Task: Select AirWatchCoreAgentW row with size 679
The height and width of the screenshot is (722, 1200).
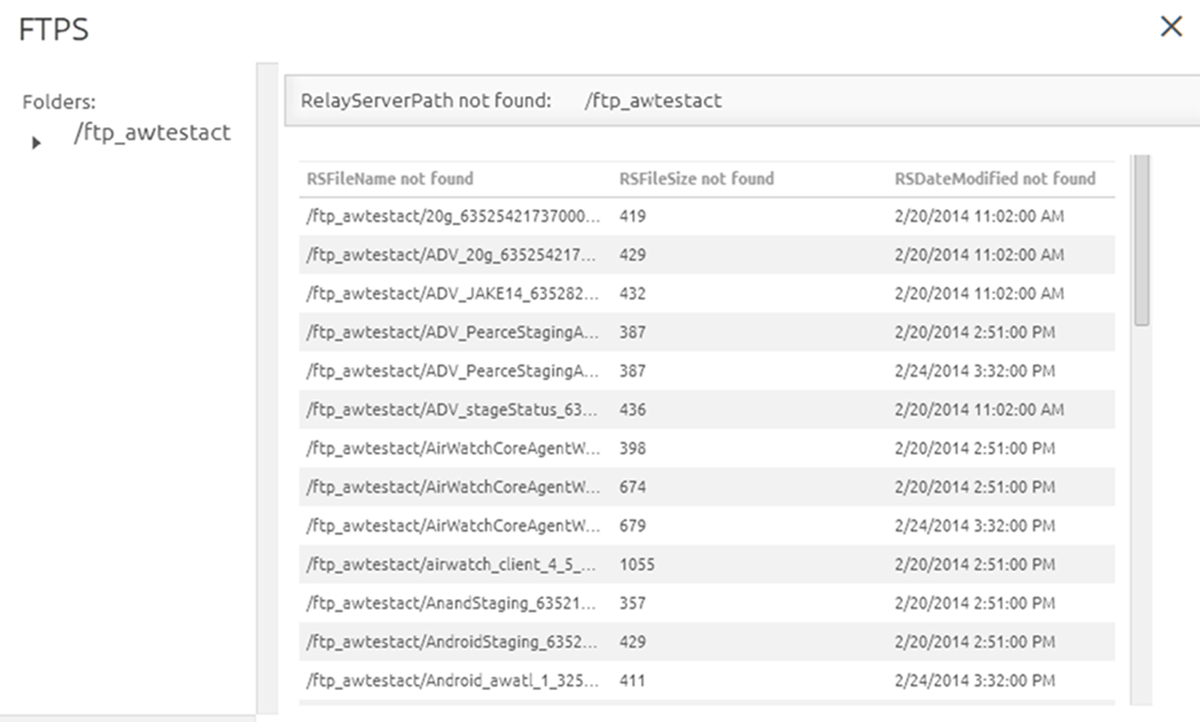Action: [x=706, y=526]
